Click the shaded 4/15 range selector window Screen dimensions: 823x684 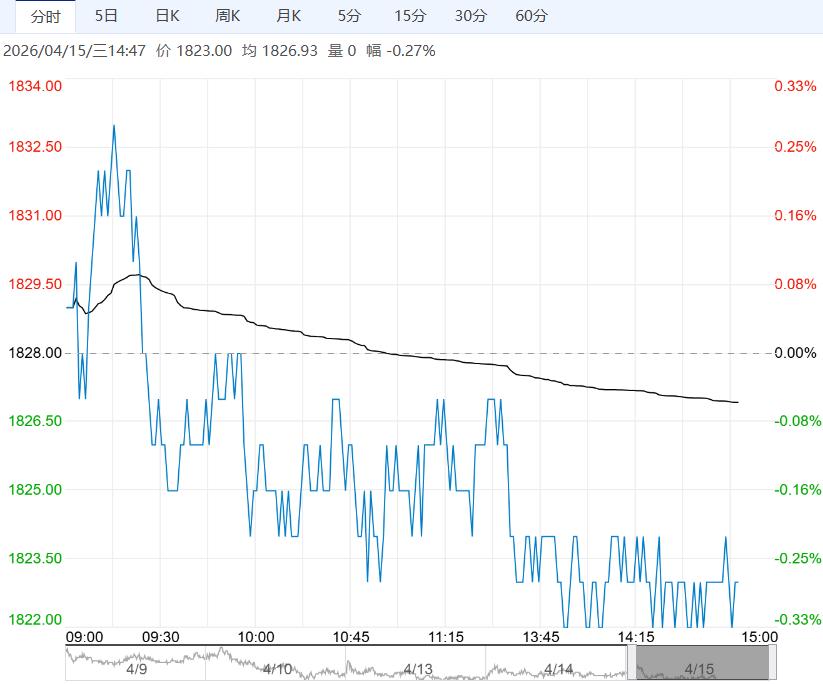click(x=702, y=661)
